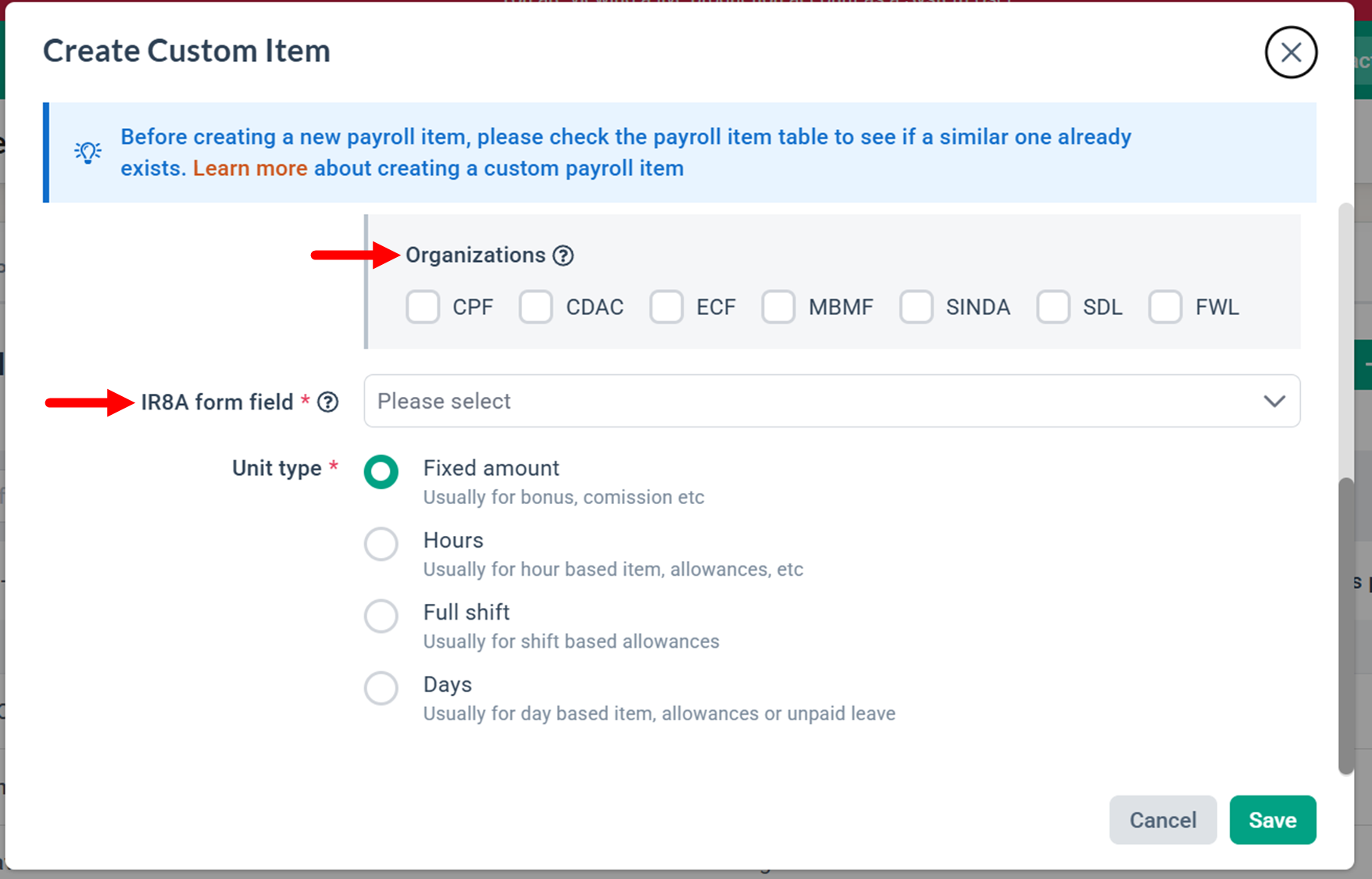
Task: Open the IR8A form field dropdown
Action: [x=832, y=401]
